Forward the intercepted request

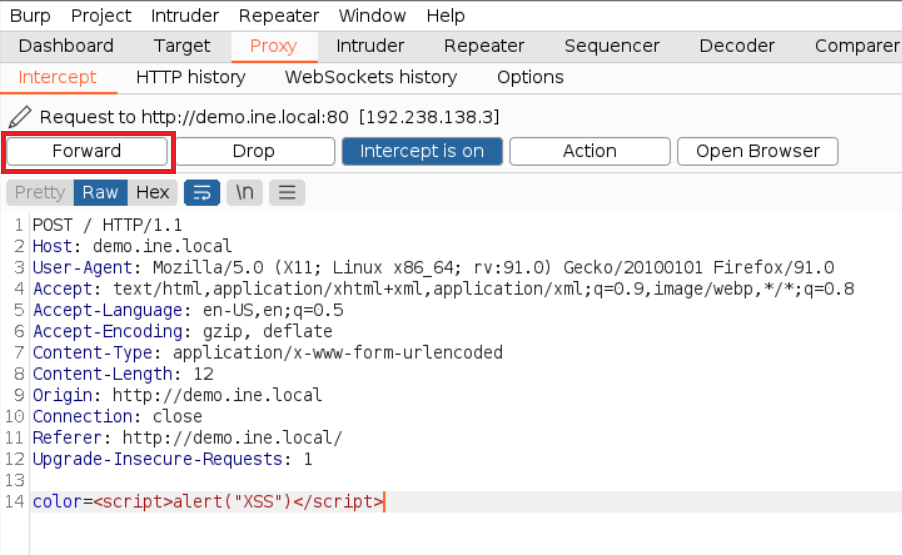pos(87,151)
